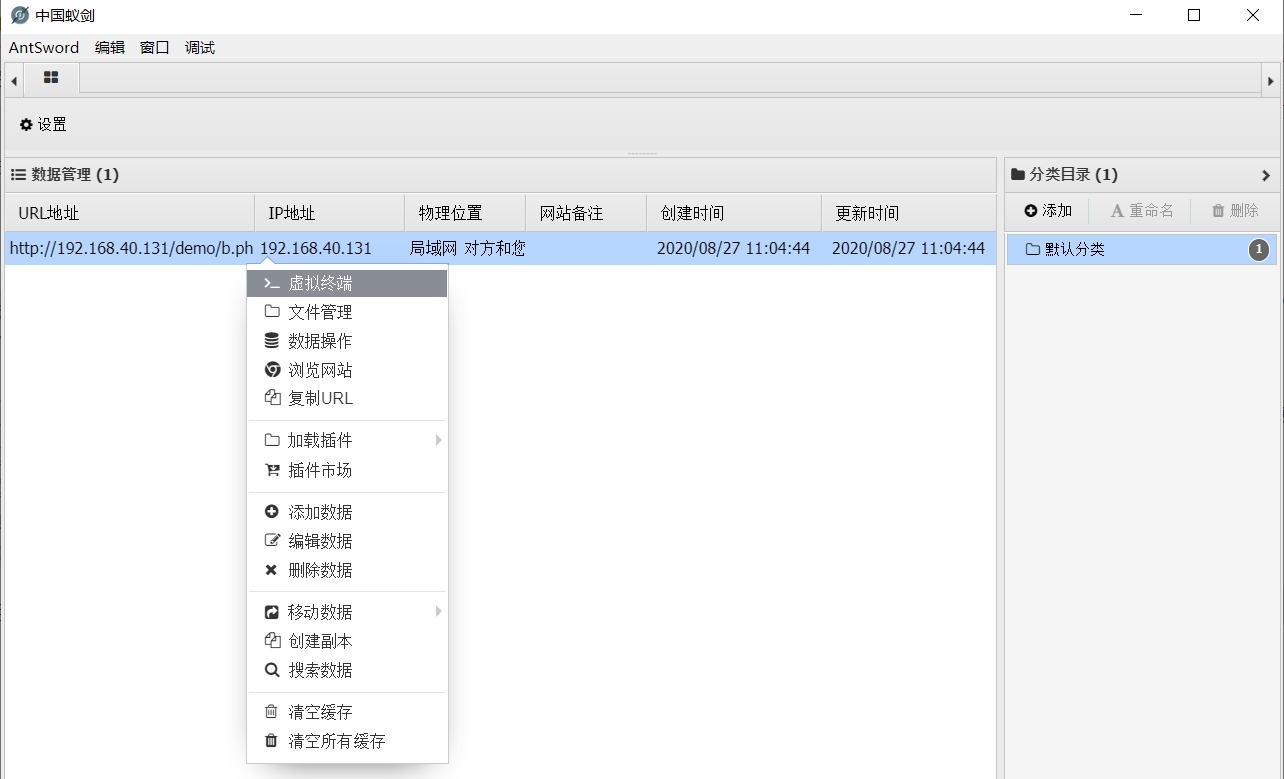This screenshot has width=1284, height=779.
Task: Collapse the 分类目录 panel chevron
Action: point(1266,176)
